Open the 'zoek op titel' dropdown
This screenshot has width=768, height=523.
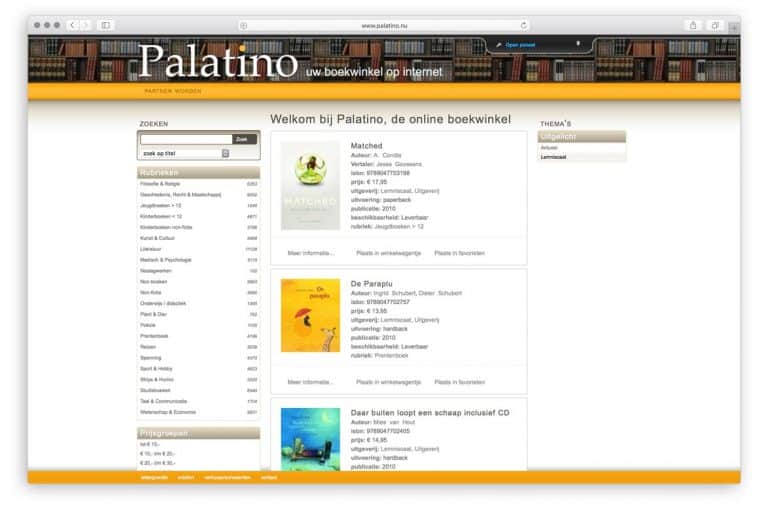tap(186, 153)
